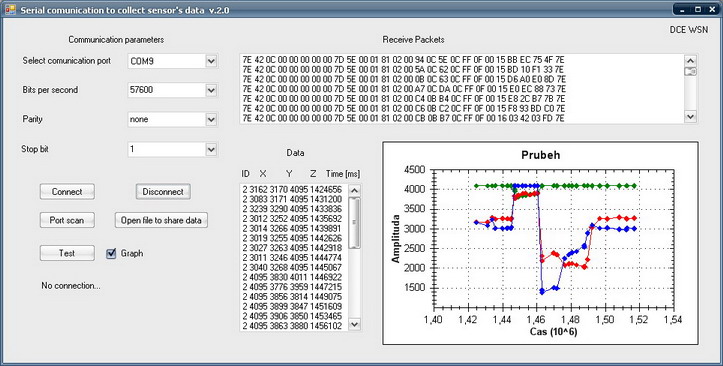Click the Disconnect button

[163, 192]
